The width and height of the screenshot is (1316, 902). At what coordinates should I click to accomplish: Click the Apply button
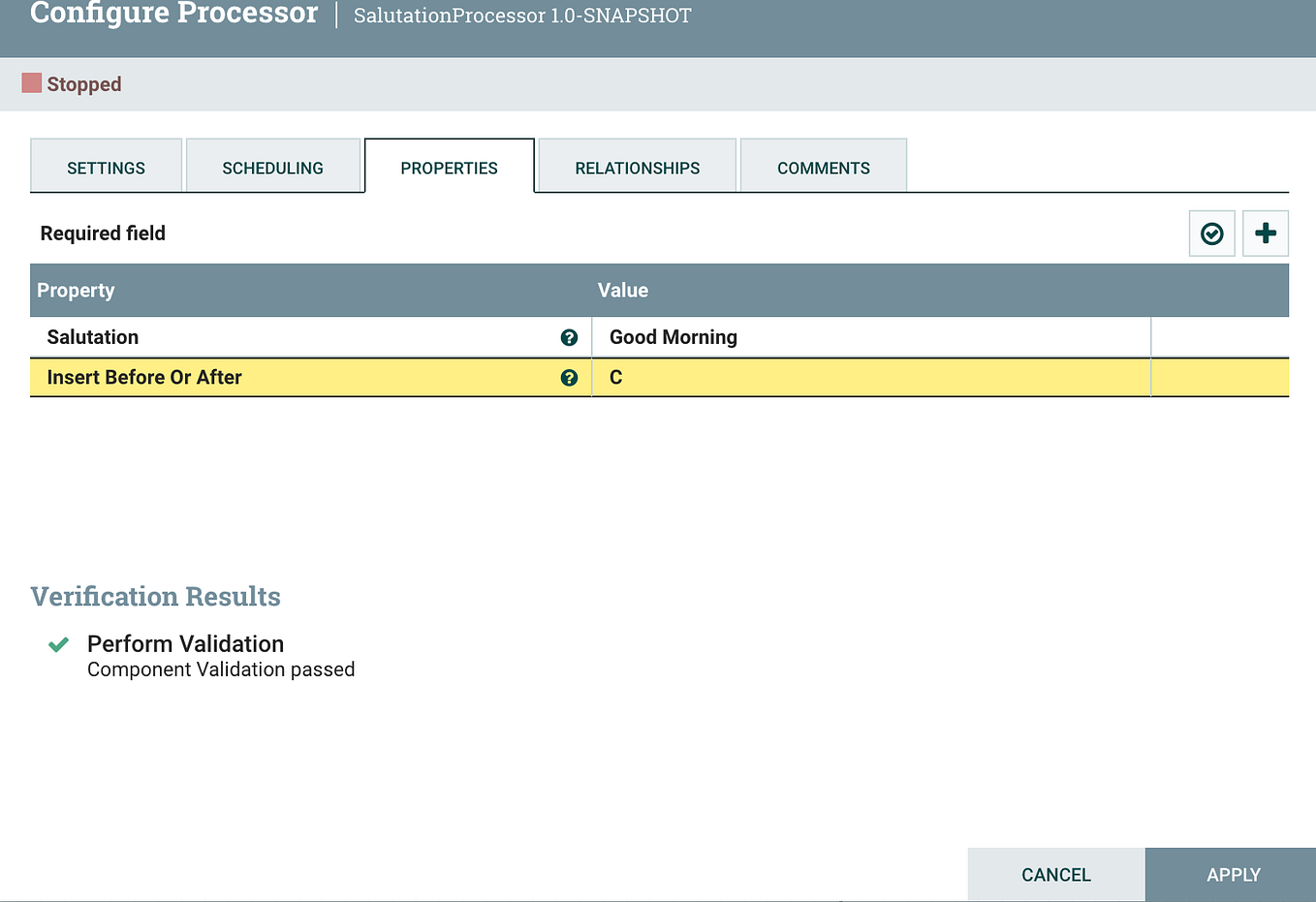coord(1232,874)
